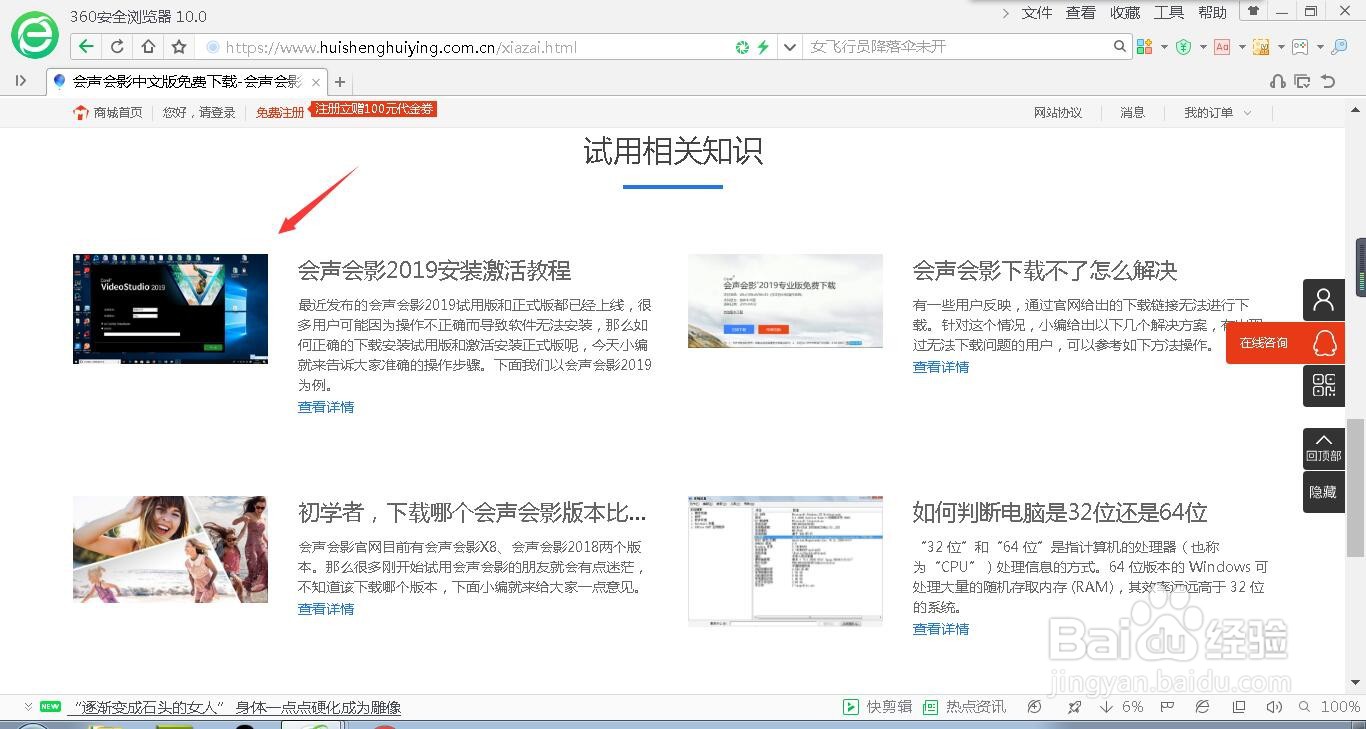This screenshot has height=729, width=1366.
Task: Expand dropdown arrow next to Aa translate icon
Action: click(x=1242, y=47)
